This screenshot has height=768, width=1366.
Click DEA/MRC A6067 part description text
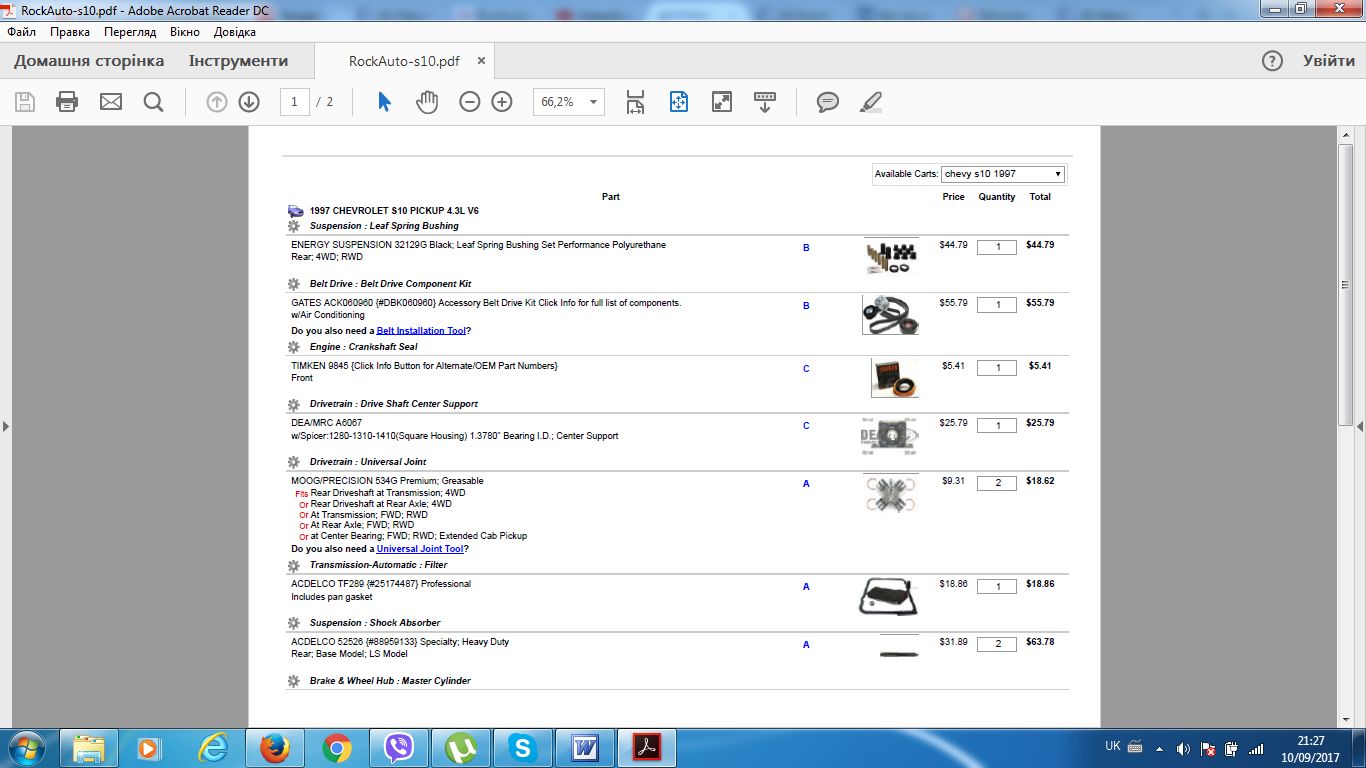tap(455, 430)
